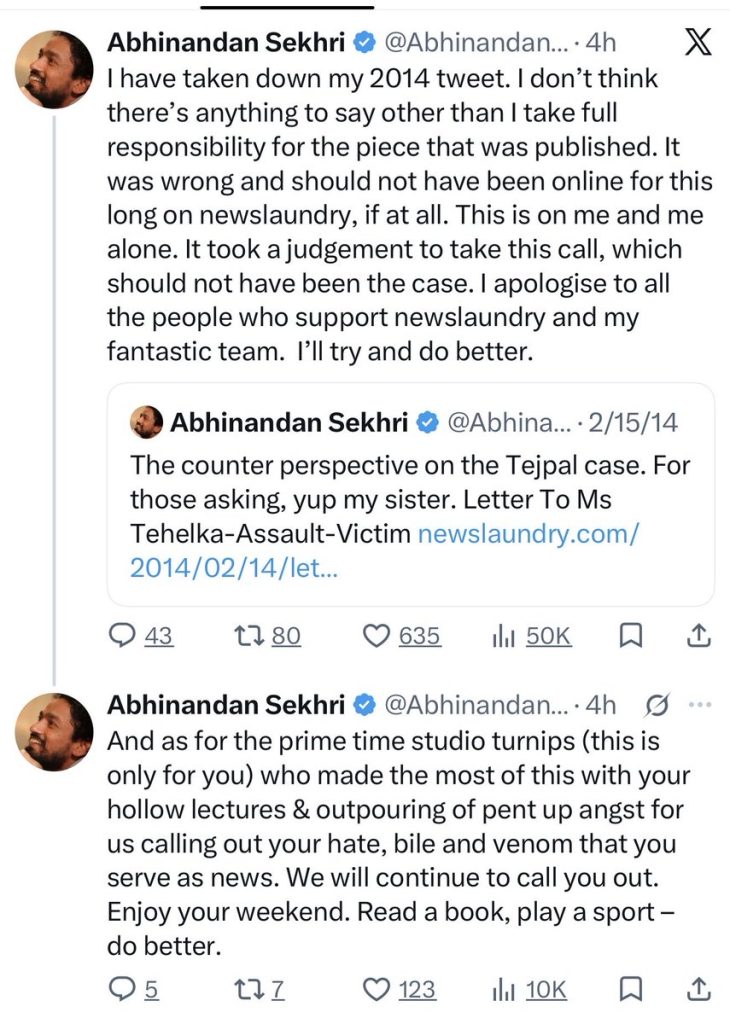This screenshot has width=730, height=1024.
Task: Open the newslaundry.com link in quoted tweet
Action: point(385,551)
